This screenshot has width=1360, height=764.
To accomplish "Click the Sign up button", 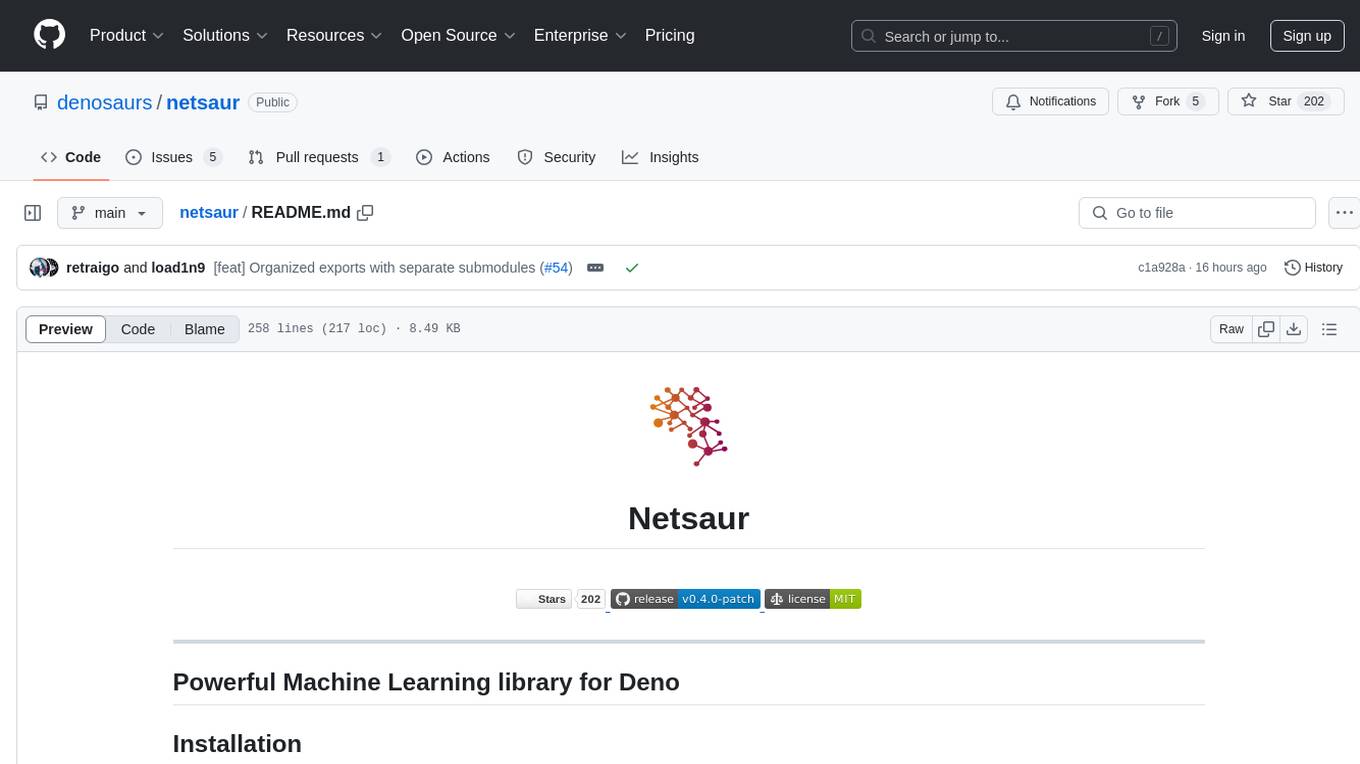I will click(1307, 36).
